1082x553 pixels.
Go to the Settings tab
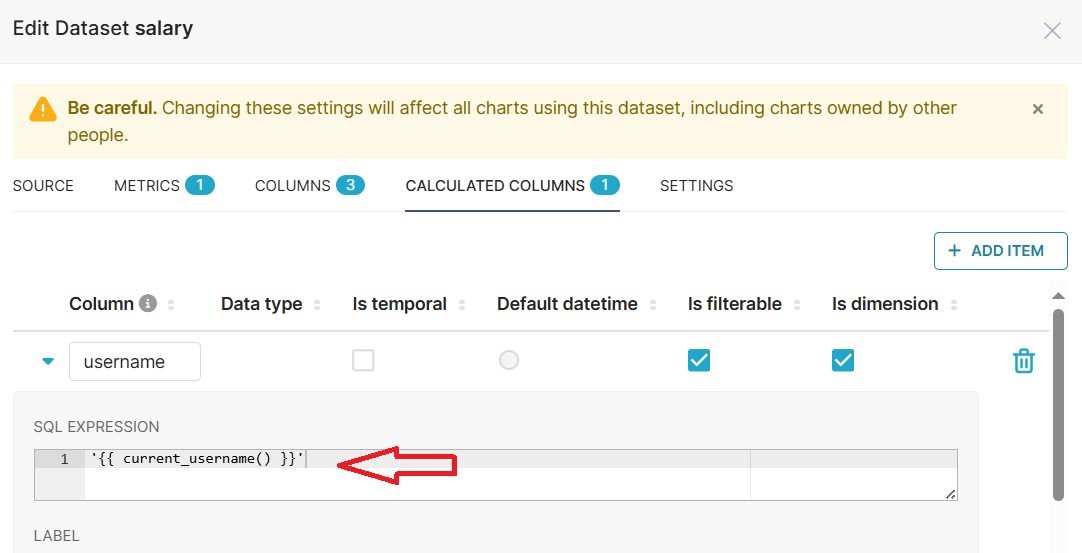coord(696,186)
